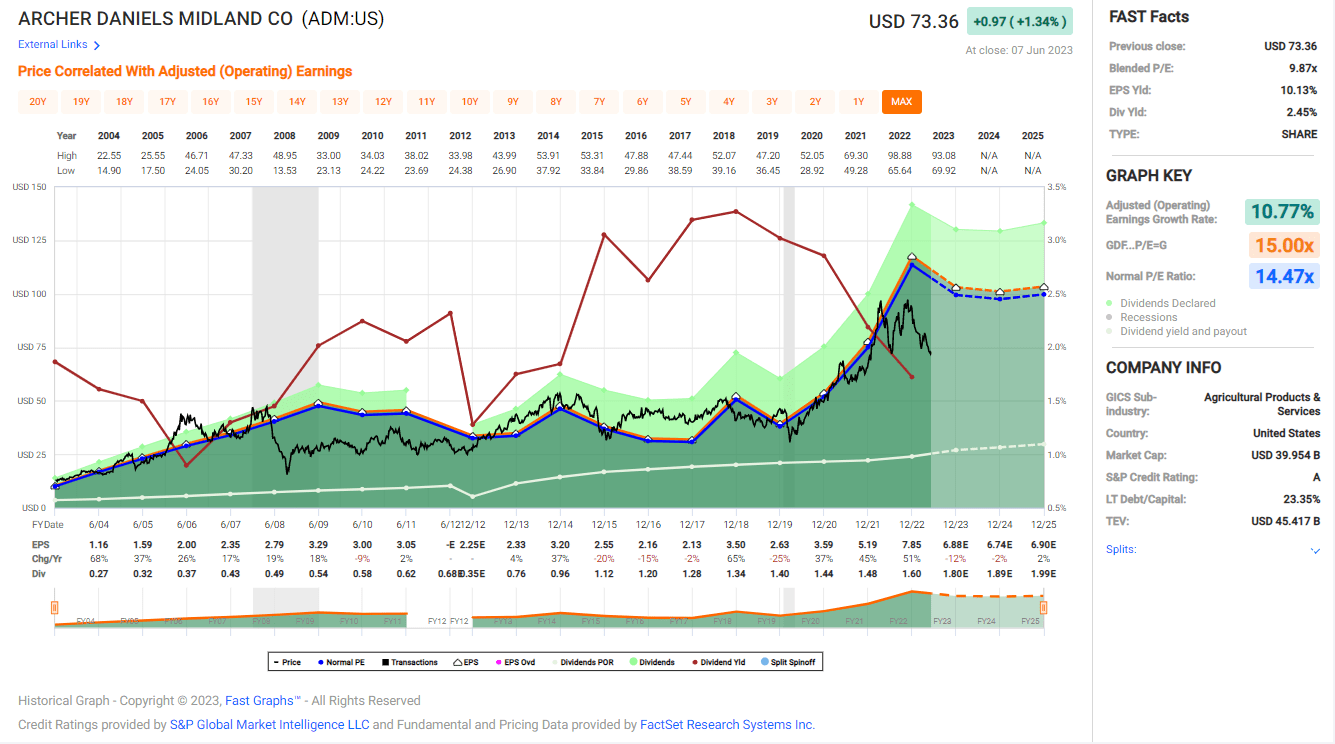This screenshot has height=744, width=1335.
Task: Open S&P Global Market Intelligence LLC link
Action: tap(268, 725)
